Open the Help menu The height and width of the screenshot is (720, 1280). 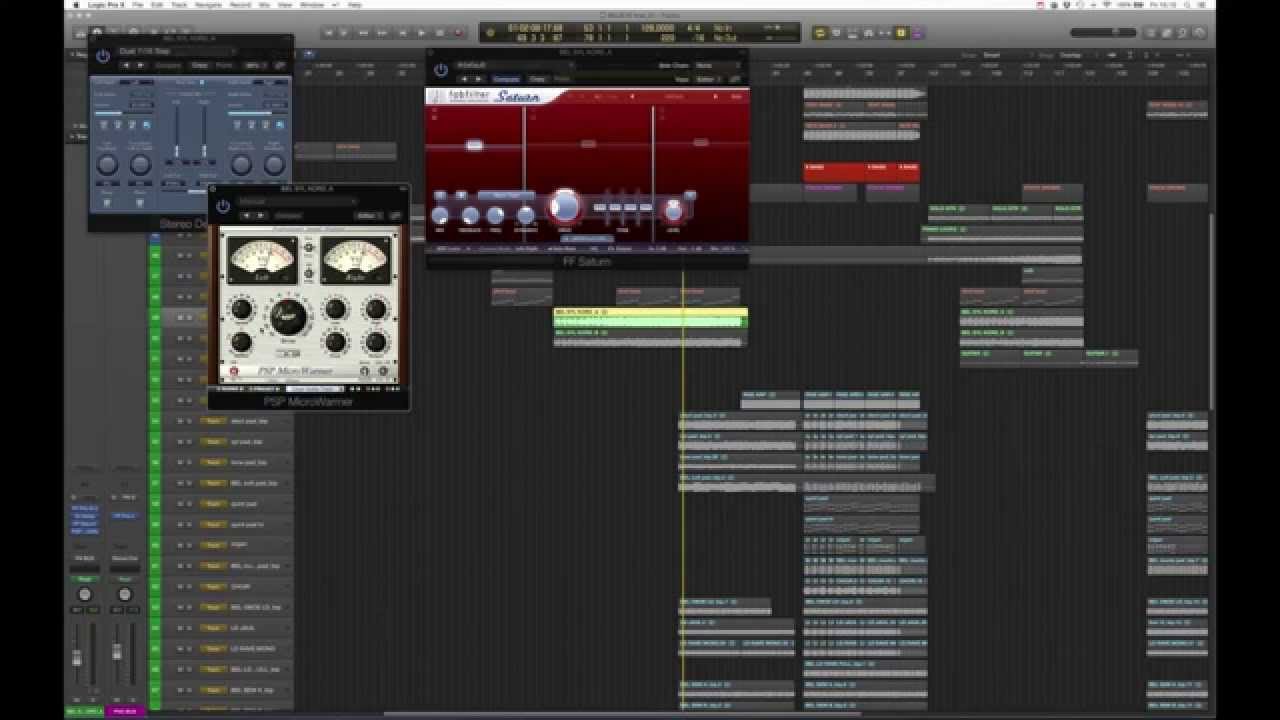(355, 5)
